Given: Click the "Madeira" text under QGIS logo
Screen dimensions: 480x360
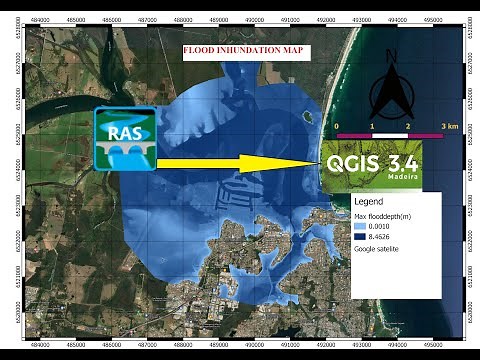Looking at the screenshot, I should (x=403, y=176).
